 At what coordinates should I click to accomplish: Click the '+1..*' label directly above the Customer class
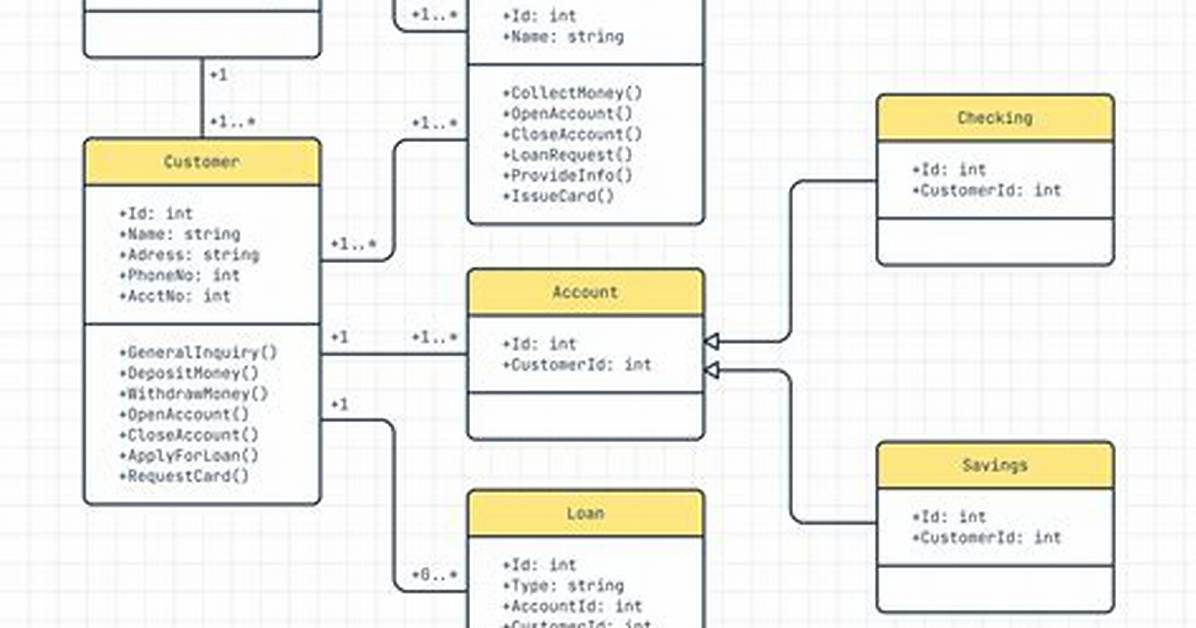pyautogui.click(x=233, y=121)
